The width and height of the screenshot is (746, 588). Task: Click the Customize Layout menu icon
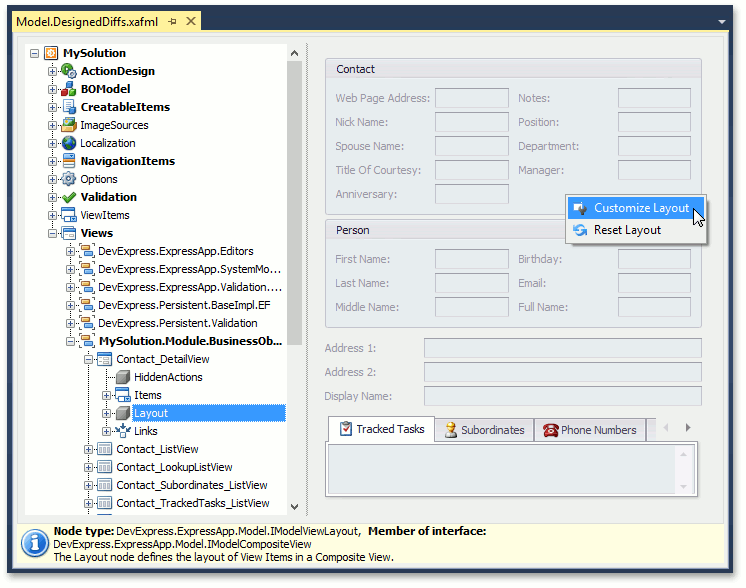[580, 208]
